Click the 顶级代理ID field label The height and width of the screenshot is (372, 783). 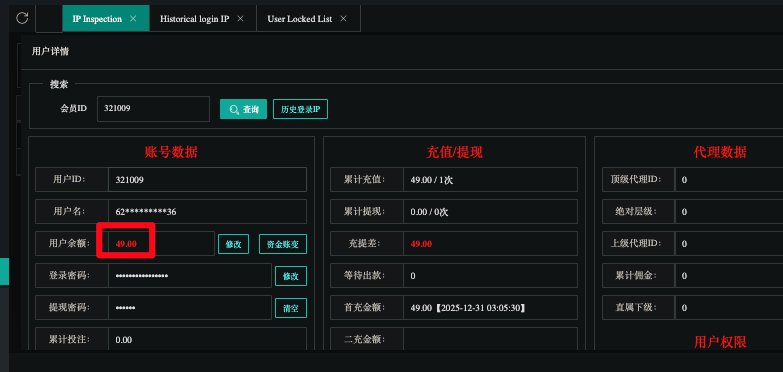[x=636, y=180]
